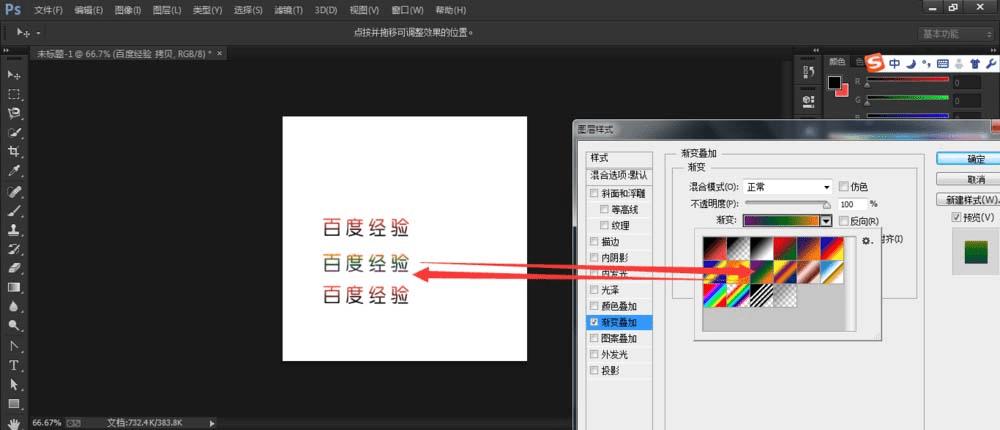Enable the 外发光 checkbox
Viewport: 1000px width, 430px height.
pos(594,354)
